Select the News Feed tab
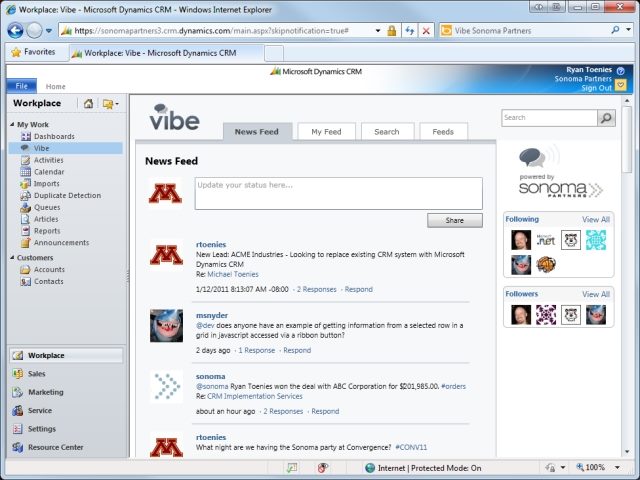This screenshot has height=480, width=640. click(x=257, y=132)
